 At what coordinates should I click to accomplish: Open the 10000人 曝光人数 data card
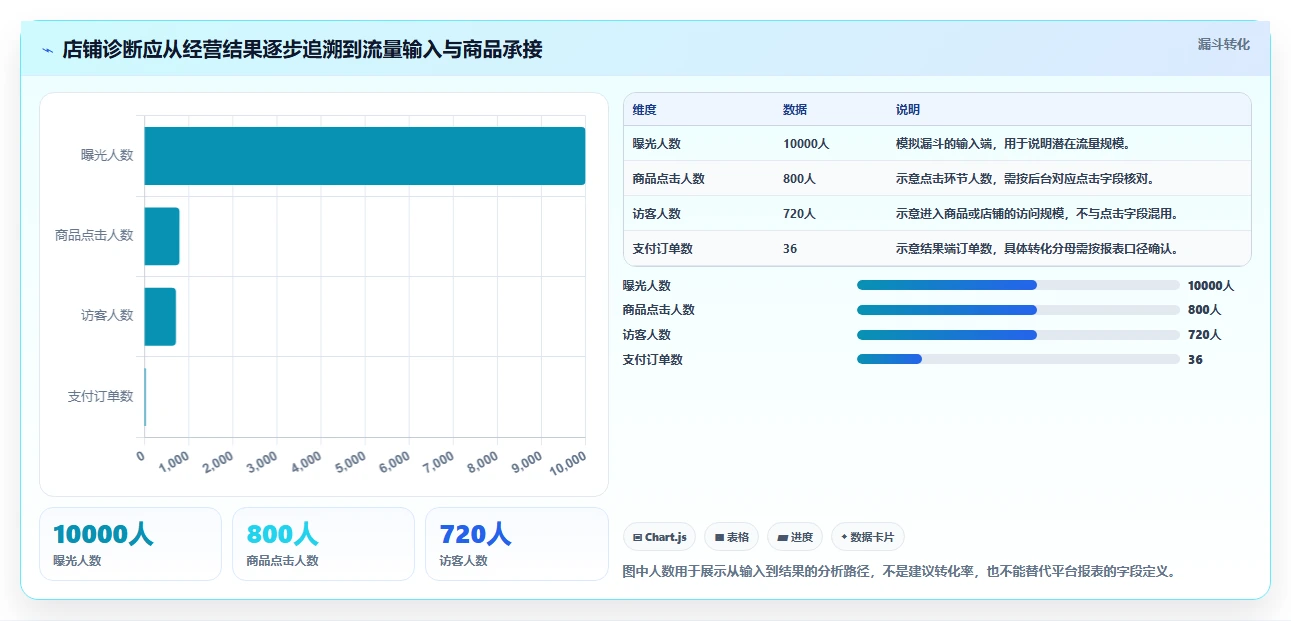point(130,544)
